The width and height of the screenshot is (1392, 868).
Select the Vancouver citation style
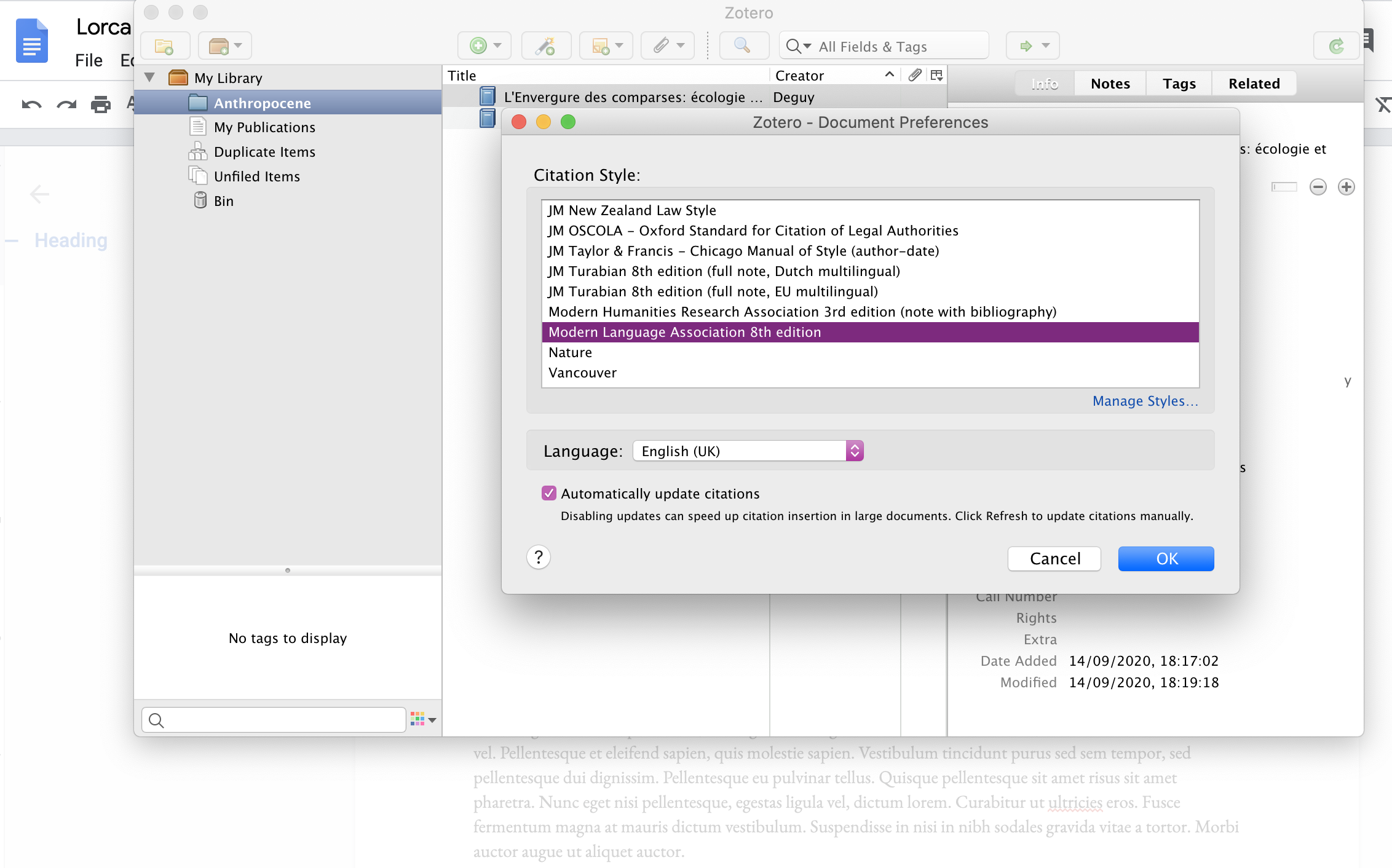pos(870,373)
